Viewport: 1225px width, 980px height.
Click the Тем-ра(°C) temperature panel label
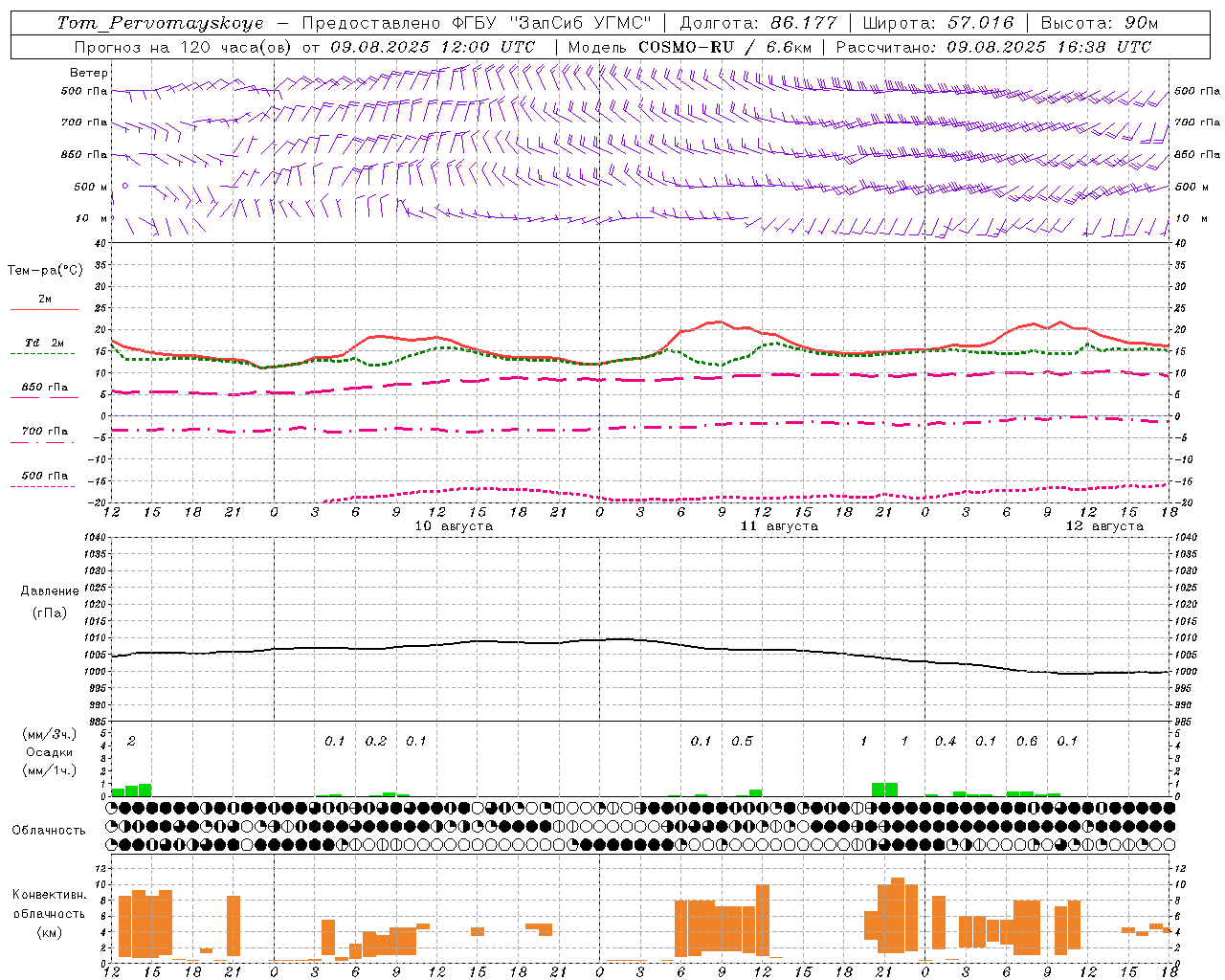(x=45, y=271)
